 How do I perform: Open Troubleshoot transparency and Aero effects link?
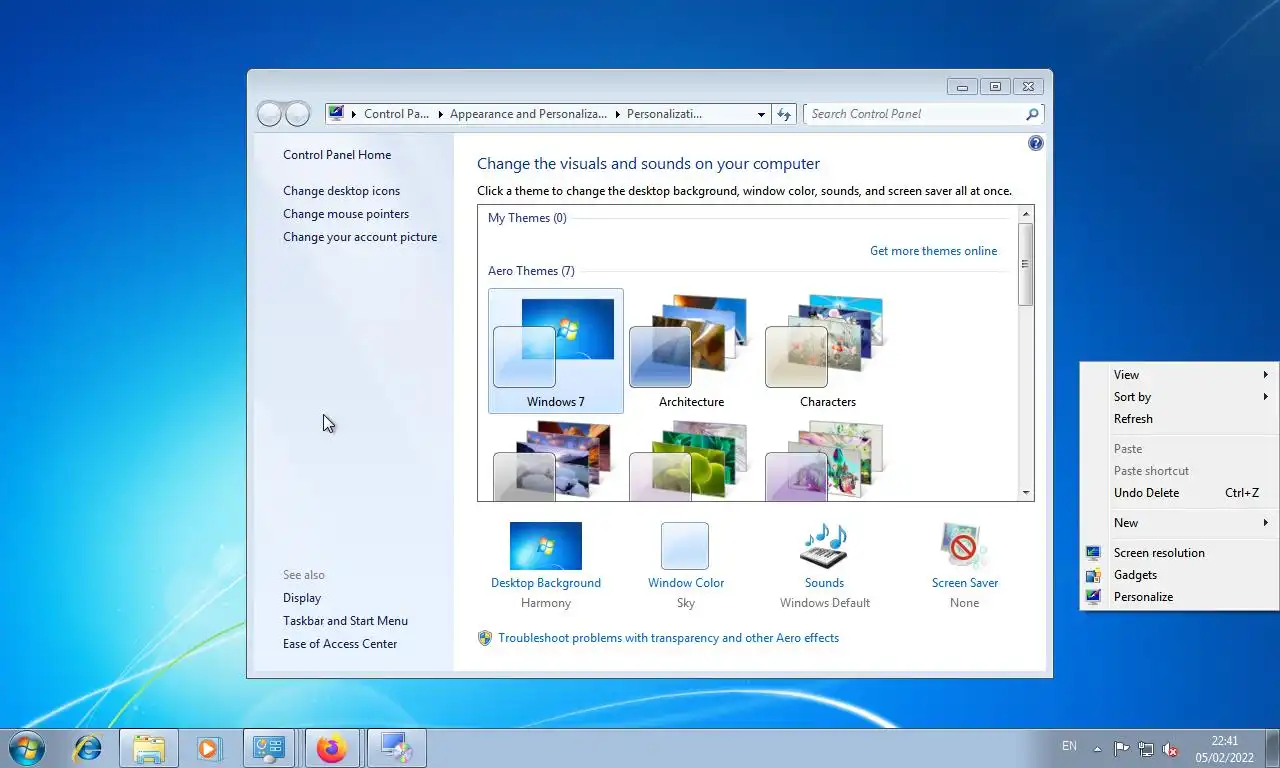pyautogui.click(x=668, y=638)
